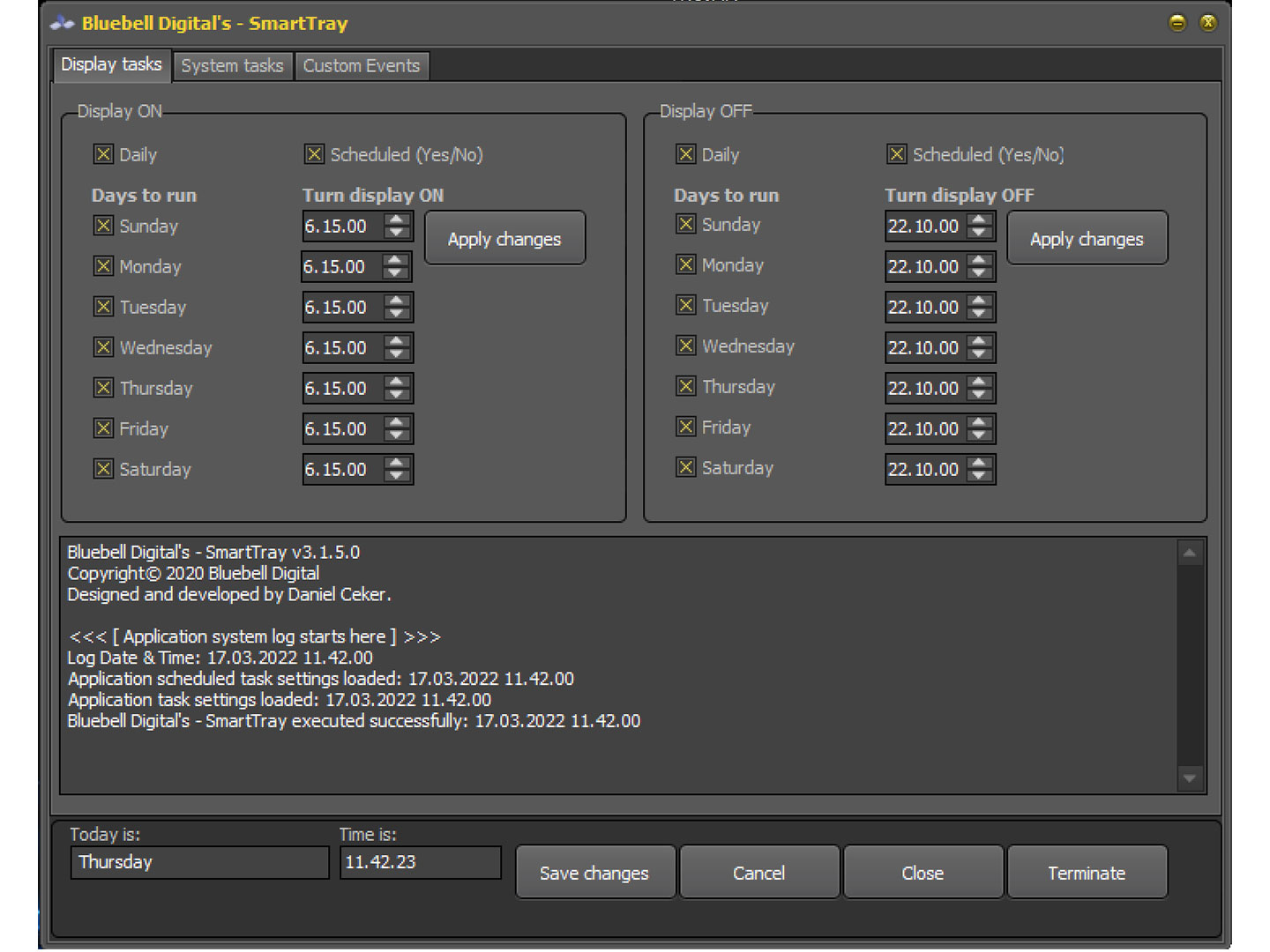Increase Display ON Wednesday time with up arrow

point(397,341)
